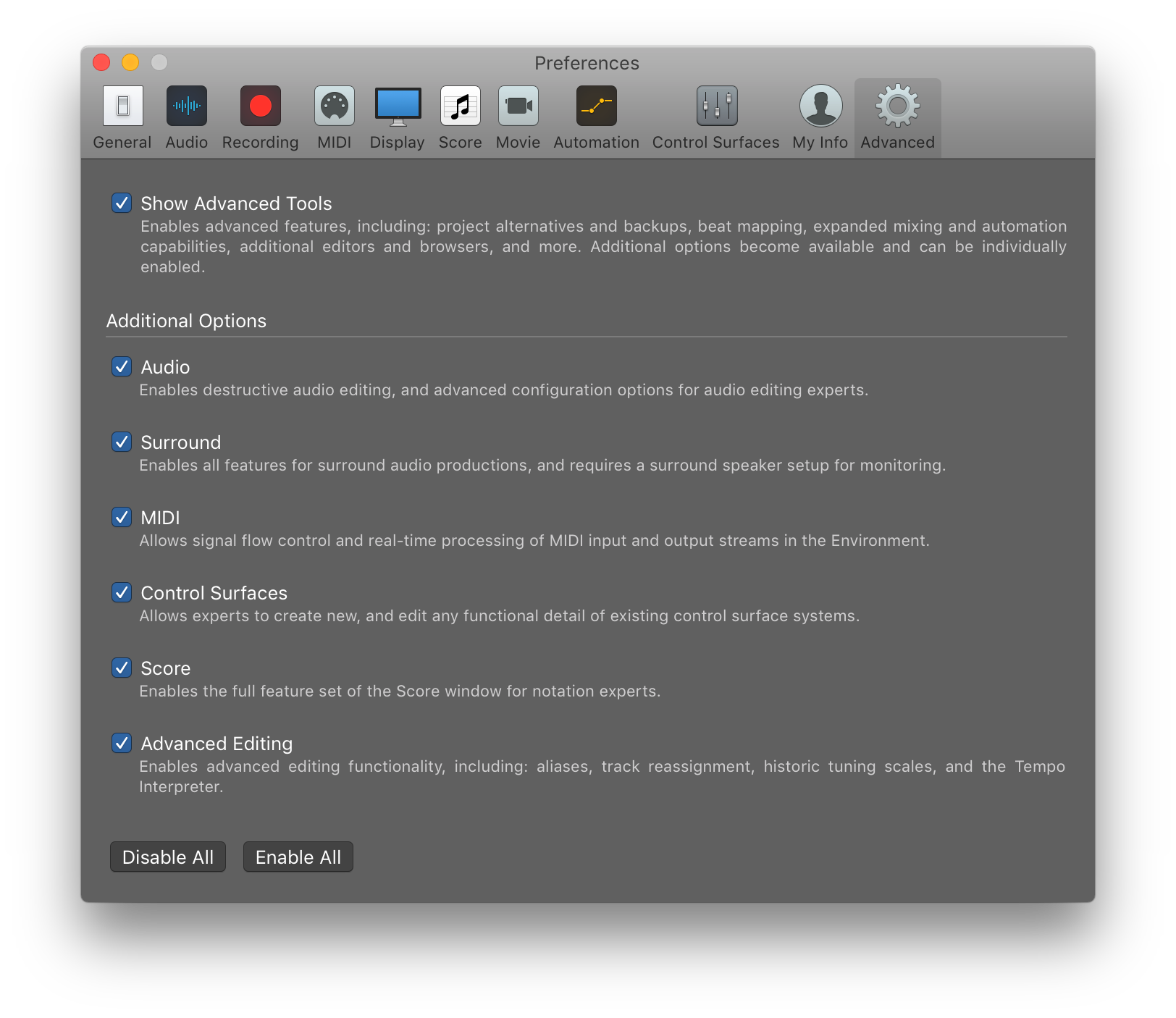This screenshot has width=1176, height=1018.
Task: Open the Automation preferences icon
Action: click(597, 106)
